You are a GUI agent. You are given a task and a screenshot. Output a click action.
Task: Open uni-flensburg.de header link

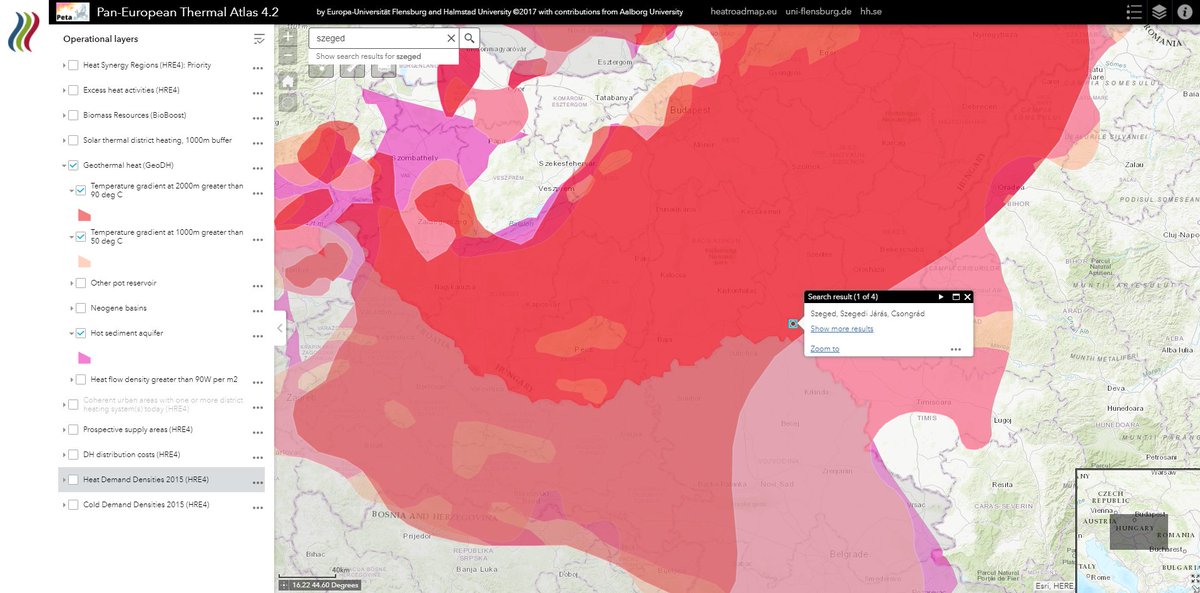(820, 12)
